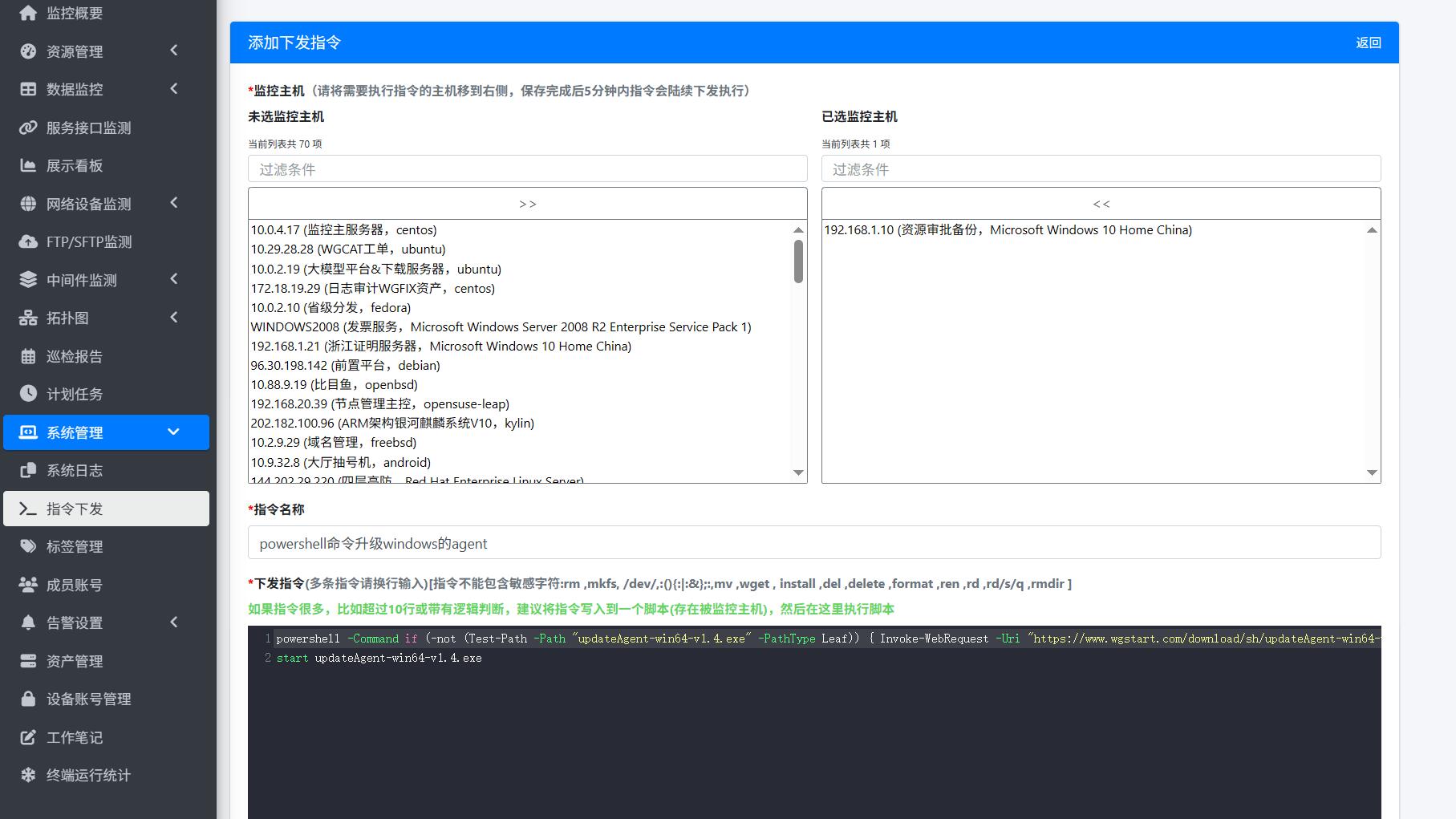Screen dimensions: 1456x819
Task: Expand the 资源管理 submenu chevron
Action: tap(174, 51)
